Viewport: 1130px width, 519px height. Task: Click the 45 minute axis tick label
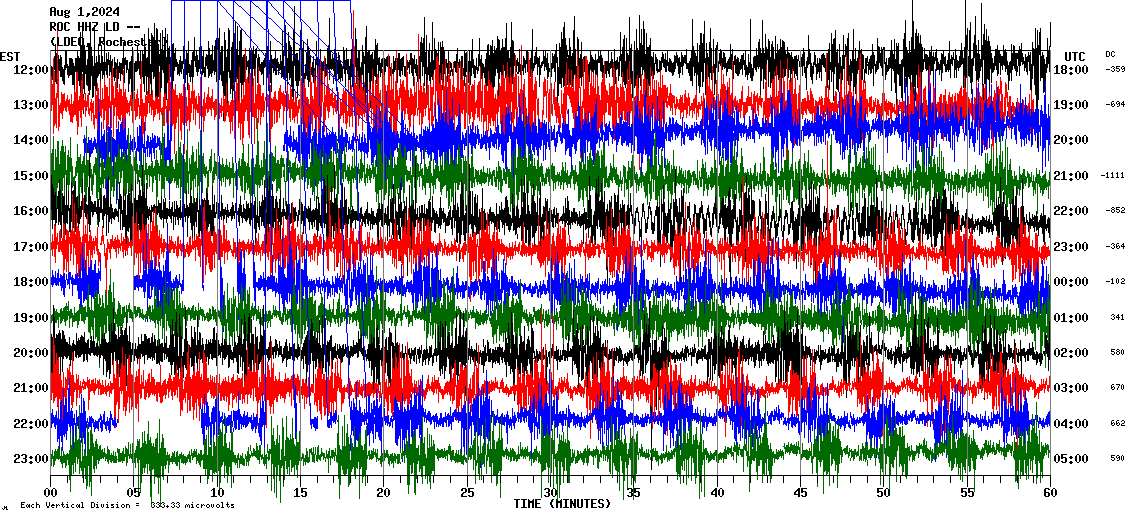800,493
